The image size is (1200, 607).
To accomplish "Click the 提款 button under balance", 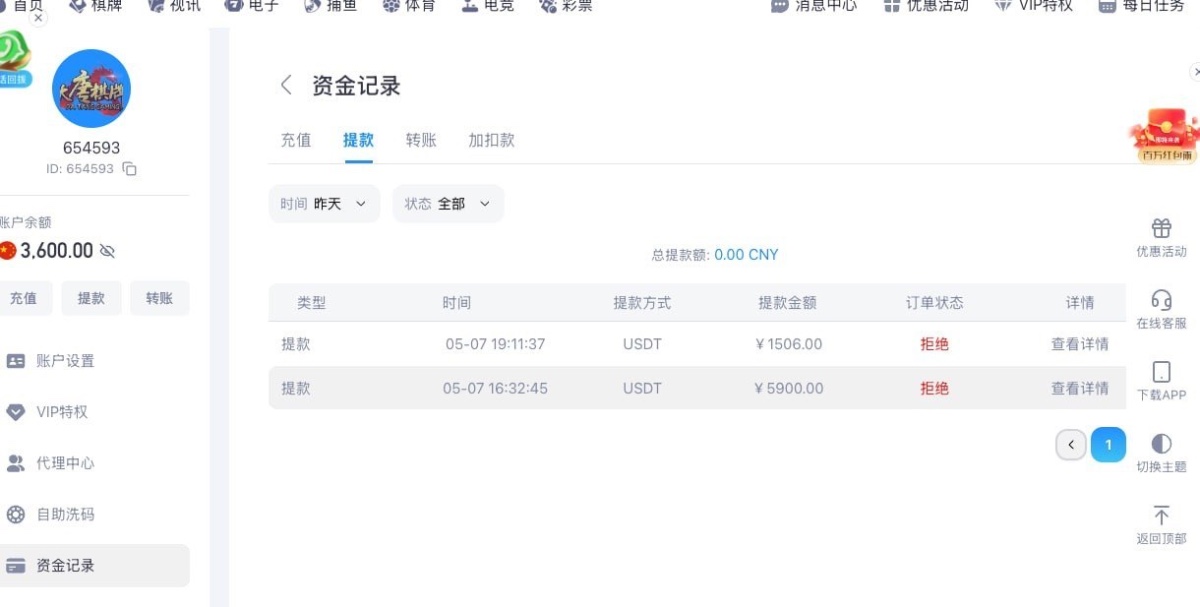I will (x=91, y=298).
